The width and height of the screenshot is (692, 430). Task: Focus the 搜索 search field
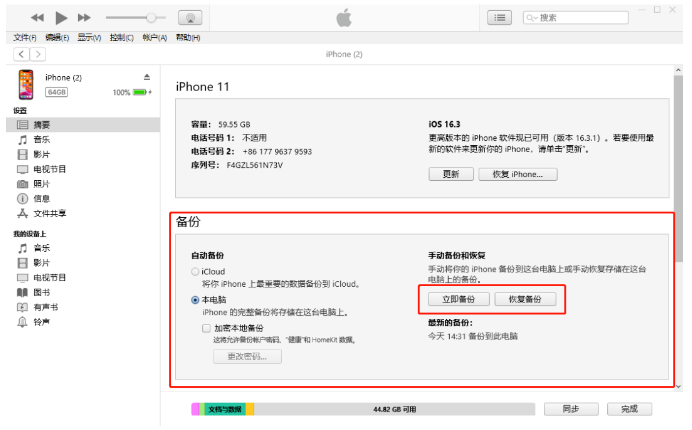pyautogui.click(x=576, y=18)
